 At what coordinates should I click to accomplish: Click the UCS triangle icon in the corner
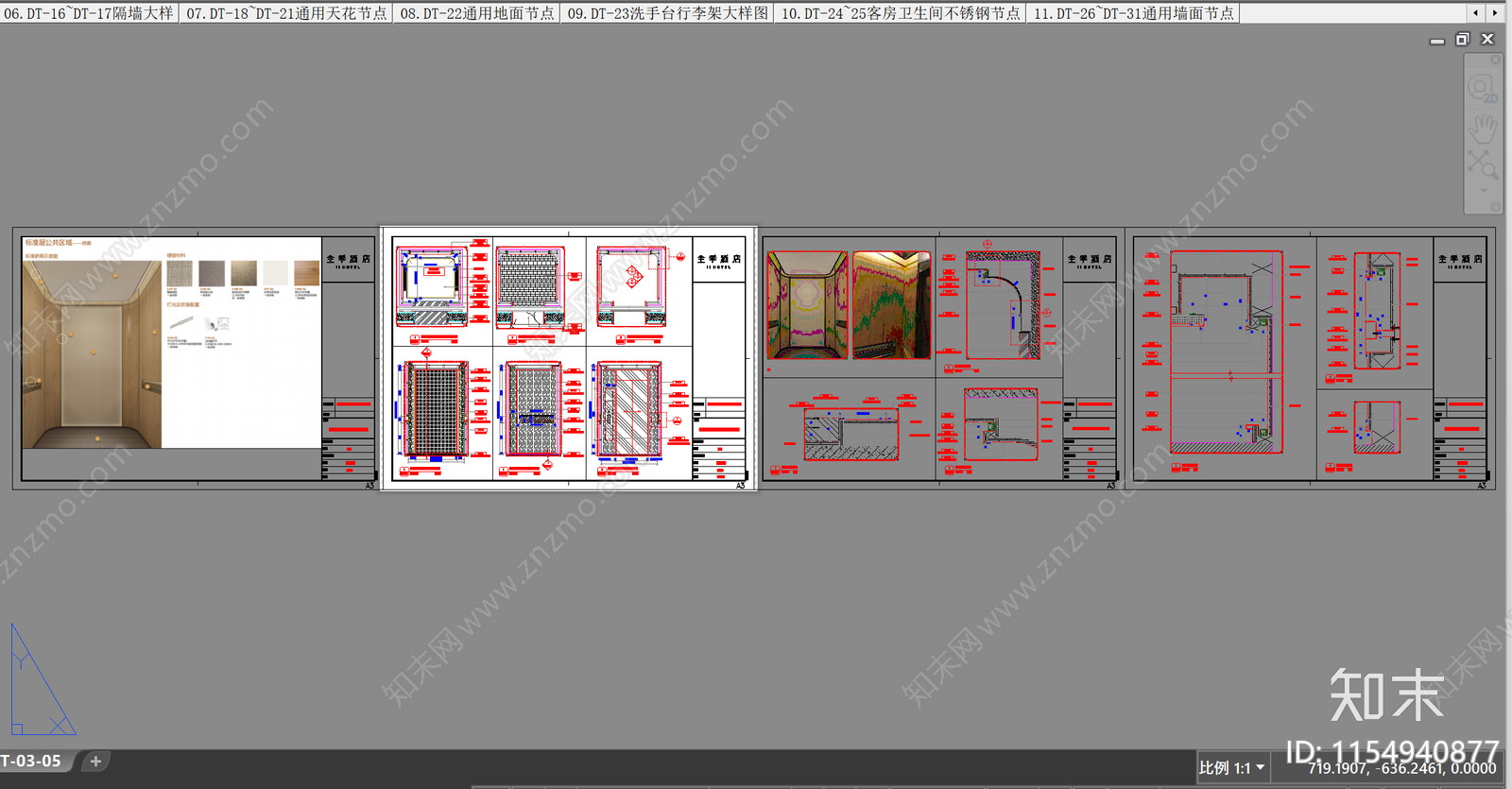(x=43, y=679)
